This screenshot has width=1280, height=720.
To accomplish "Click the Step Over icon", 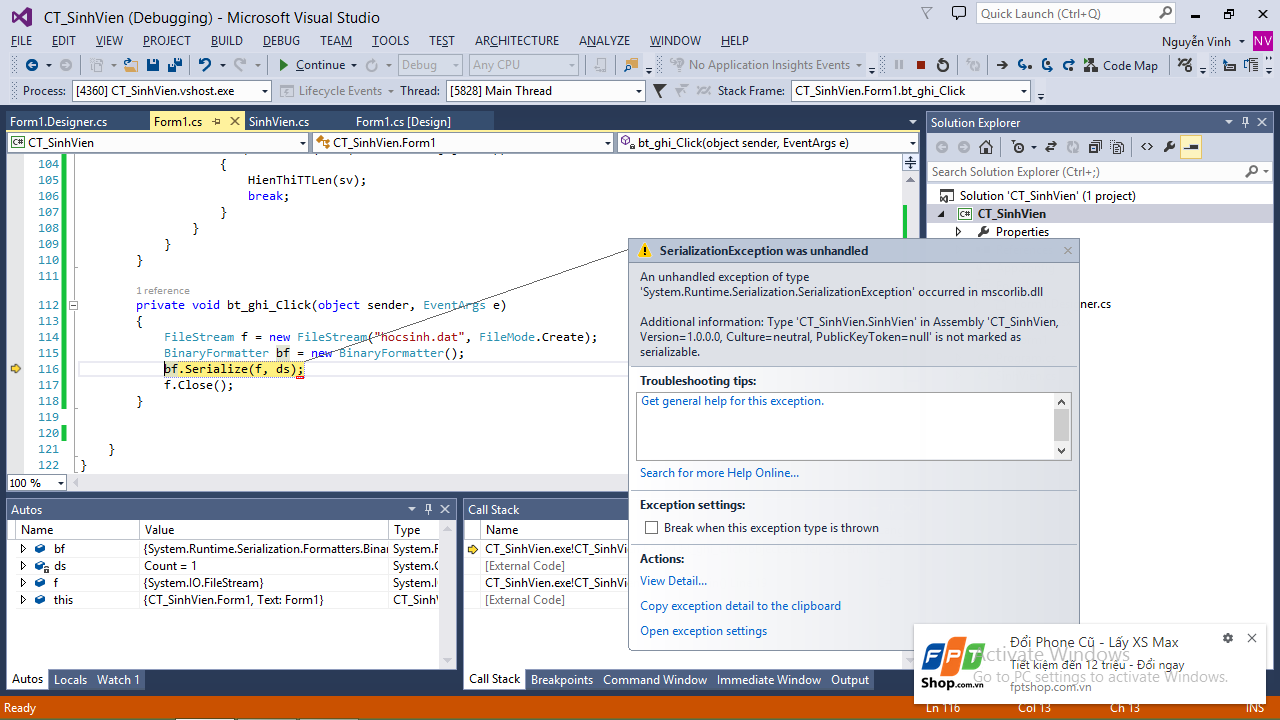I will click(1046, 65).
